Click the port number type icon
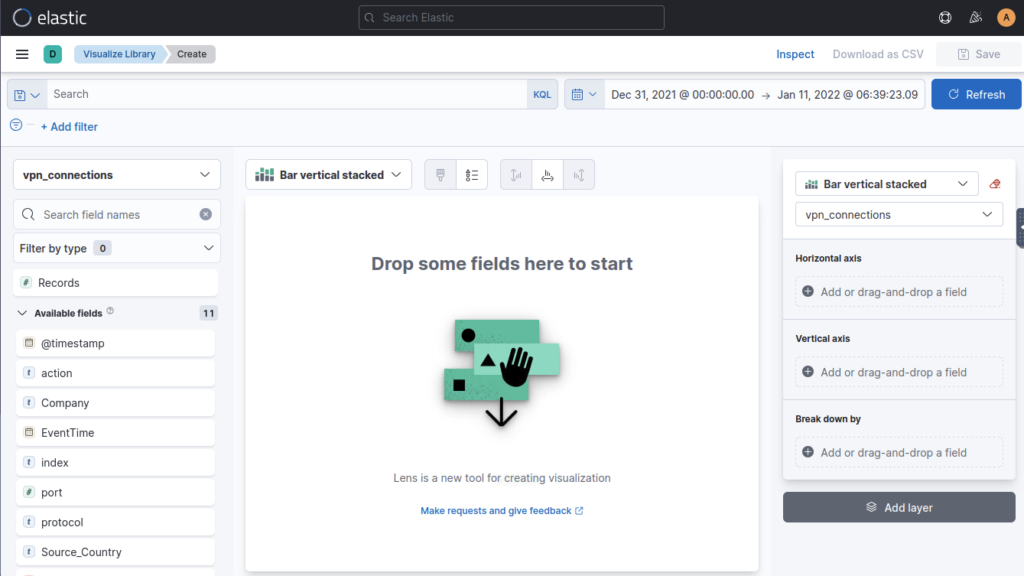Image resolution: width=1024 pixels, height=576 pixels. [29, 492]
